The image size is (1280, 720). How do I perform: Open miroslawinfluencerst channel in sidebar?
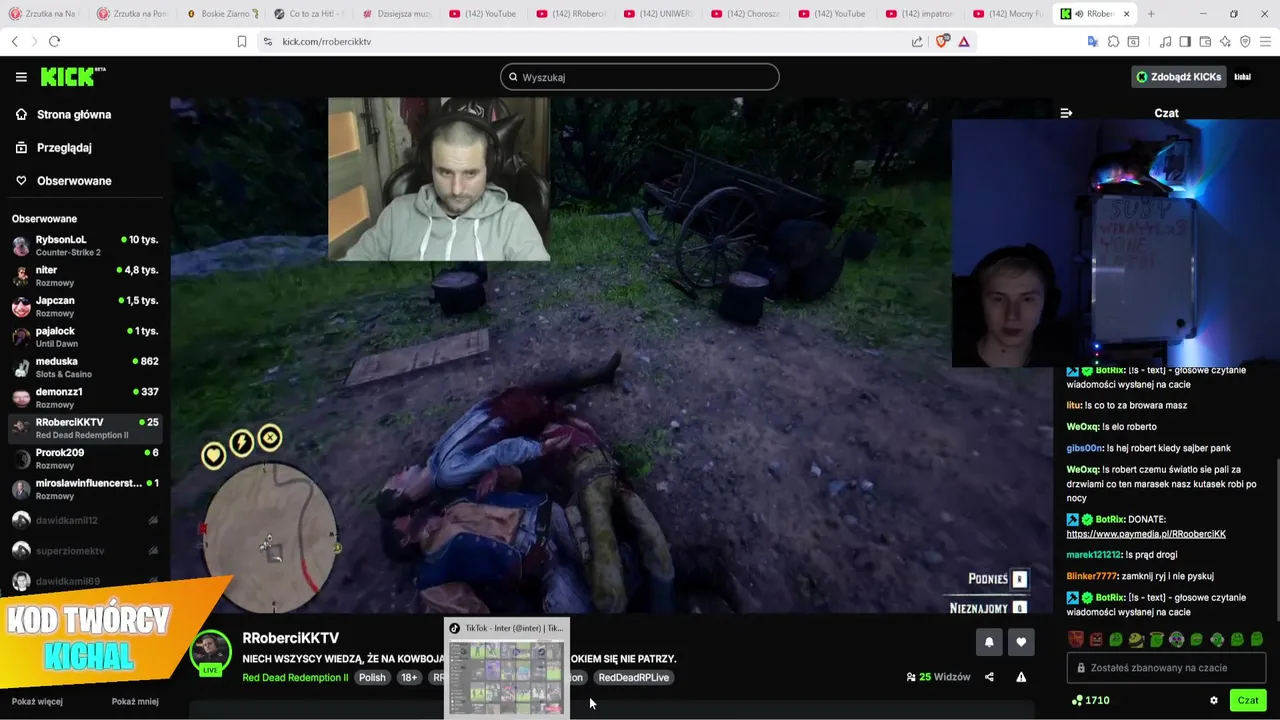(85, 489)
